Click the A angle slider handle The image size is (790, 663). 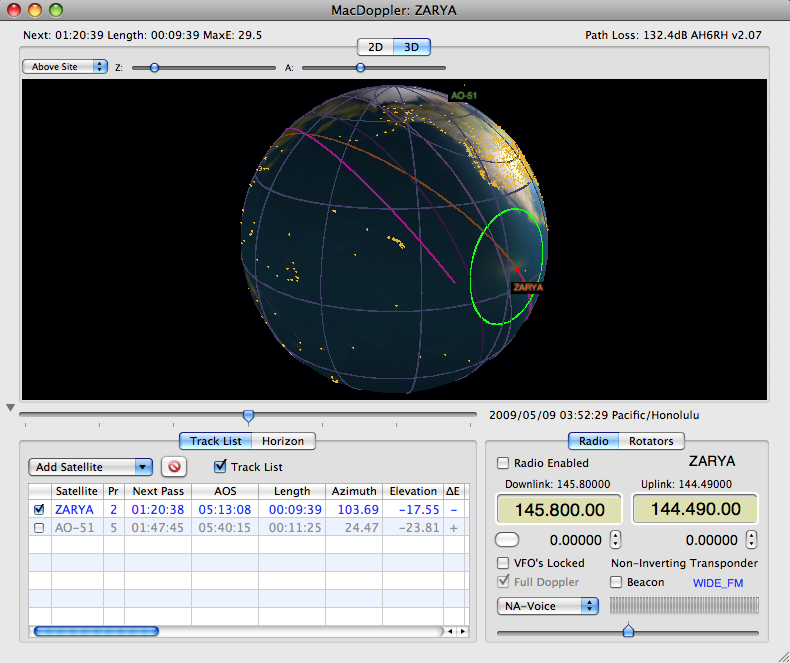pyautogui.click(x=360, y=68)
